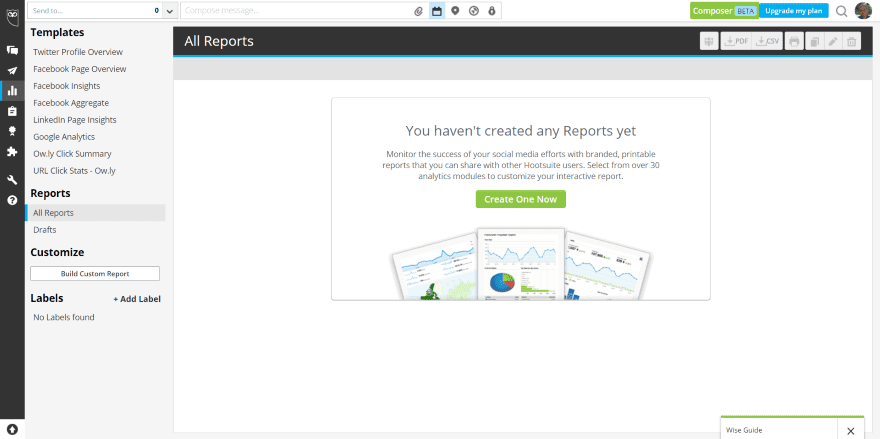Duplicate report with the copy icon

coord(814,42)
